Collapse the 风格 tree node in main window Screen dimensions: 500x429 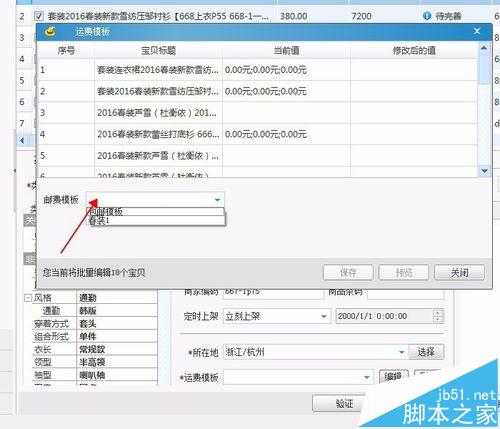coord(28,298)
